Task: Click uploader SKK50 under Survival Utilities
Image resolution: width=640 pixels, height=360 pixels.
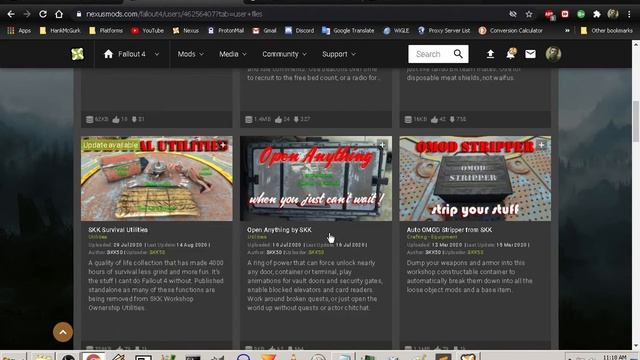Action: 157,253
